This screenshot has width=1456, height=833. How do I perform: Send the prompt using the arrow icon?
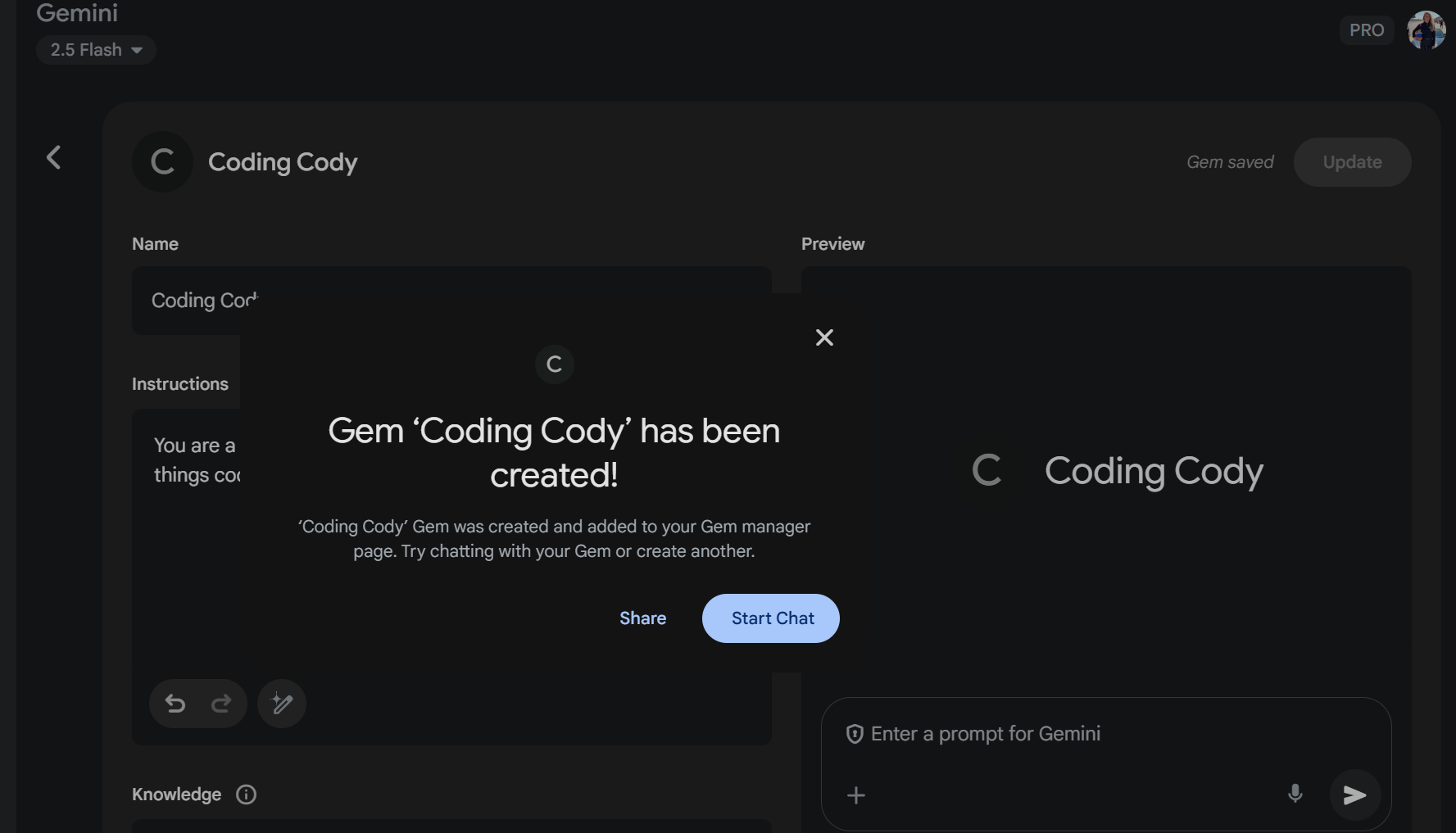pyautogui.click(x=1354, y=795)
